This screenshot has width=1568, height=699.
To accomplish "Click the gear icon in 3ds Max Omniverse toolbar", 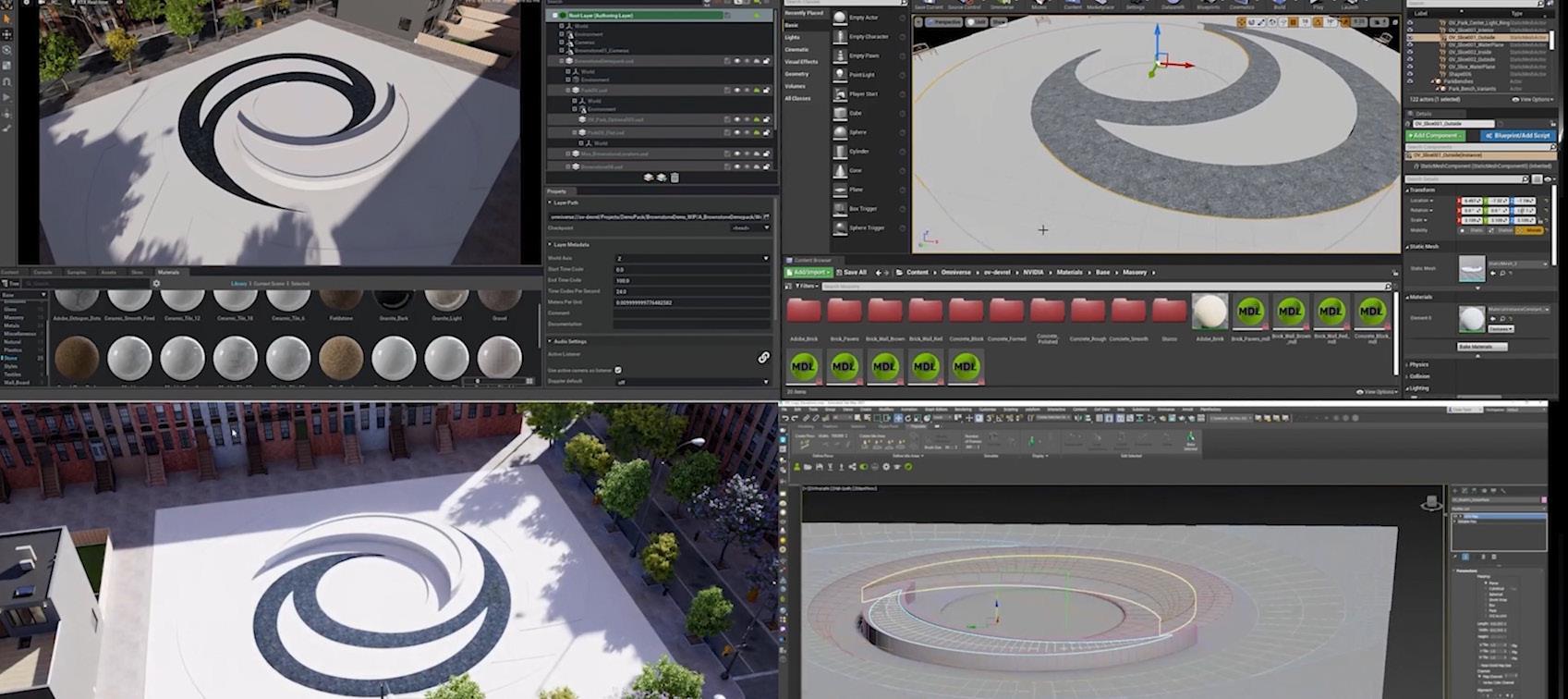I will (x=886, y=467).
